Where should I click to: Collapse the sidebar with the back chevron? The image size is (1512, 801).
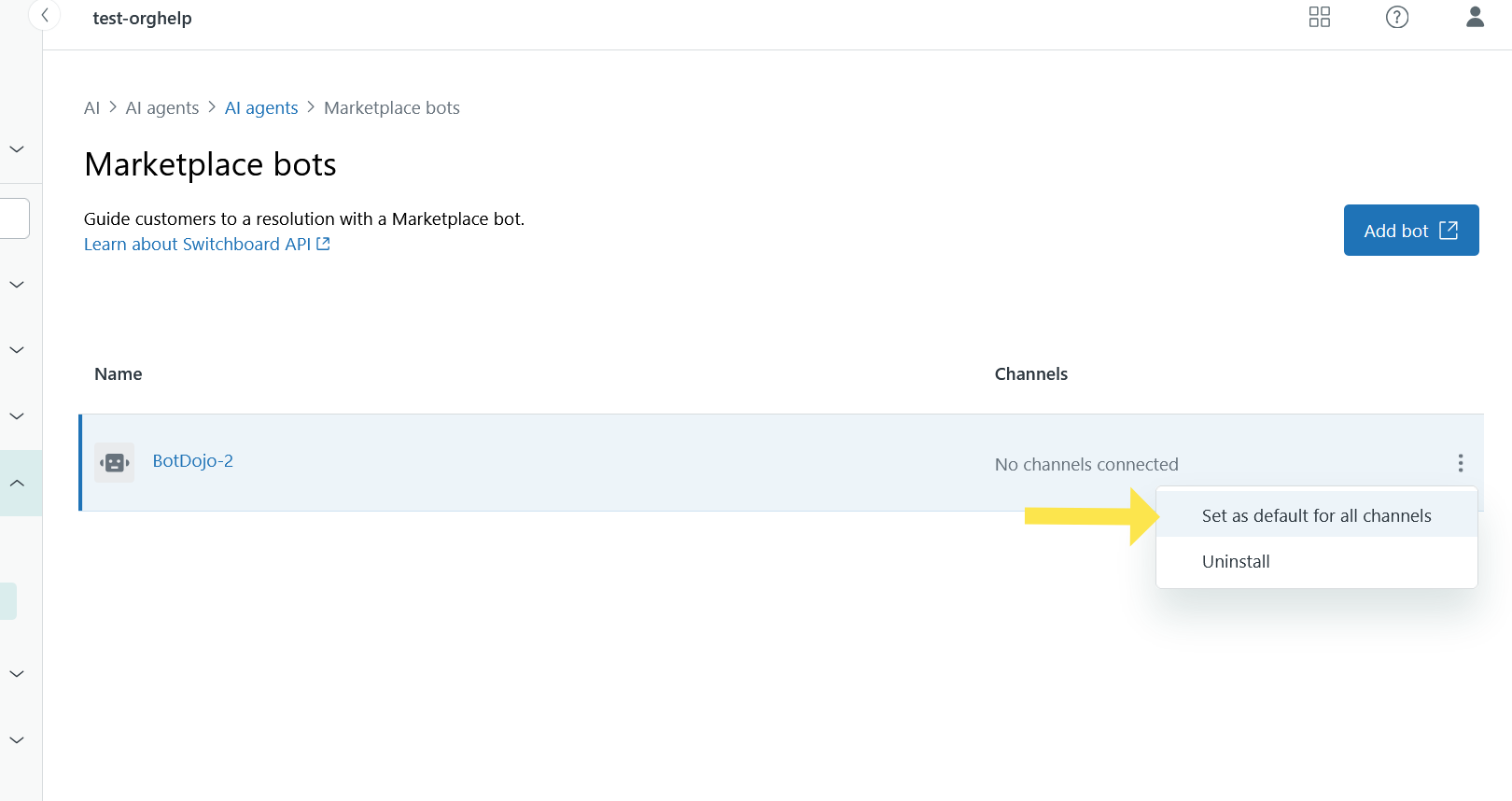pos(44,16)
